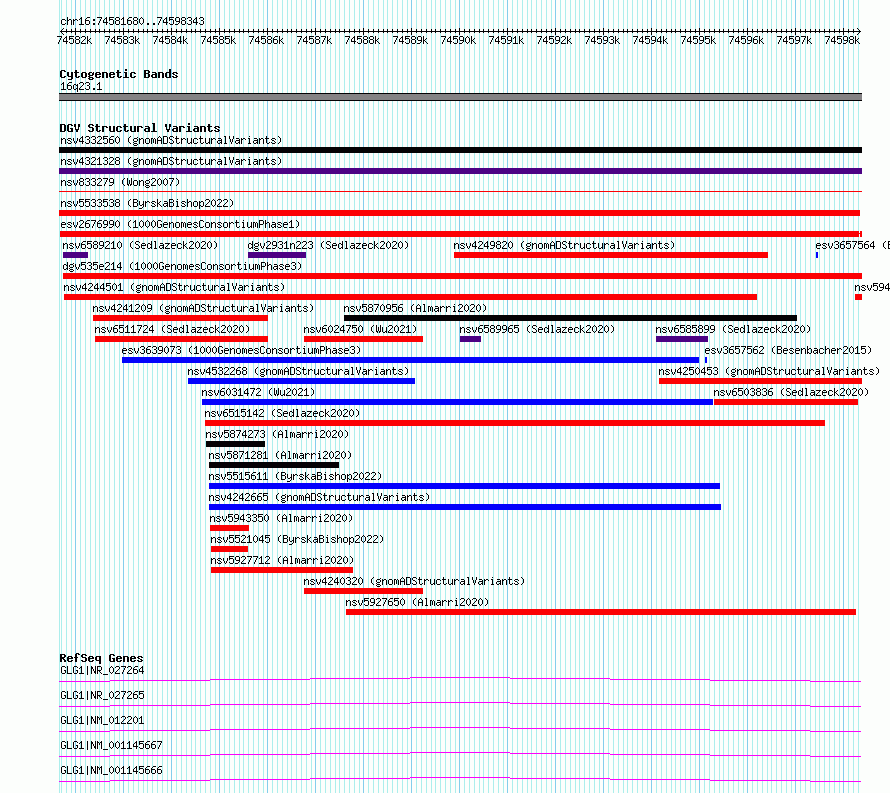Click the red nsv6515142 variant bar

[515, 423]
